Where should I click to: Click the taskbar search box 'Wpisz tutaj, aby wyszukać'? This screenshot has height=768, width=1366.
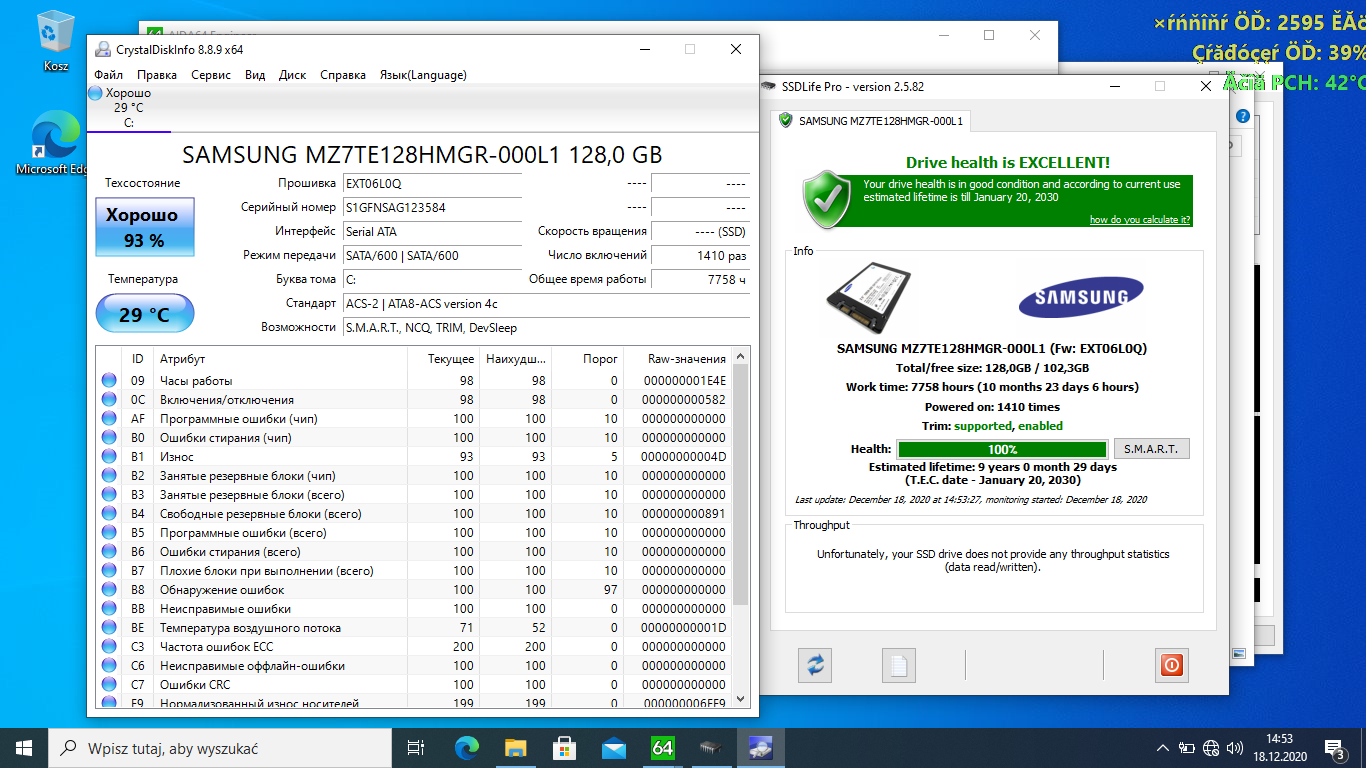click(x=220, y=748)
